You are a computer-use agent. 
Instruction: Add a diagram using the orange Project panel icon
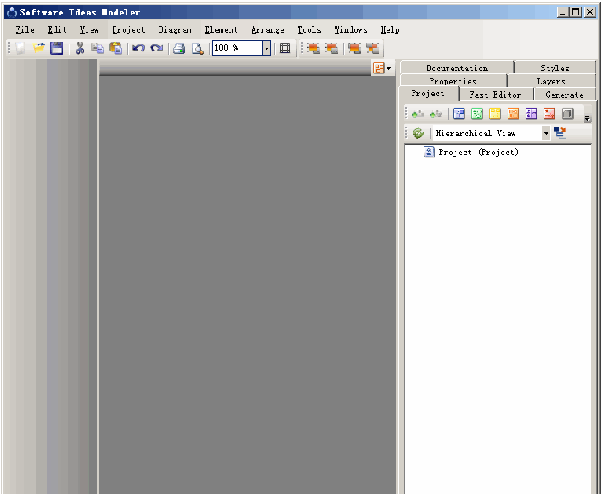[x=513, y=114]
